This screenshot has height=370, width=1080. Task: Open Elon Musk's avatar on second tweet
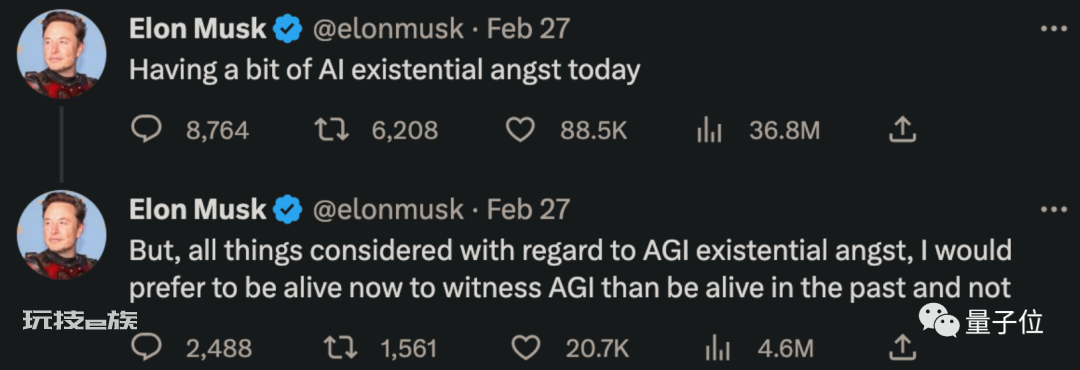[x=61, y=234]
